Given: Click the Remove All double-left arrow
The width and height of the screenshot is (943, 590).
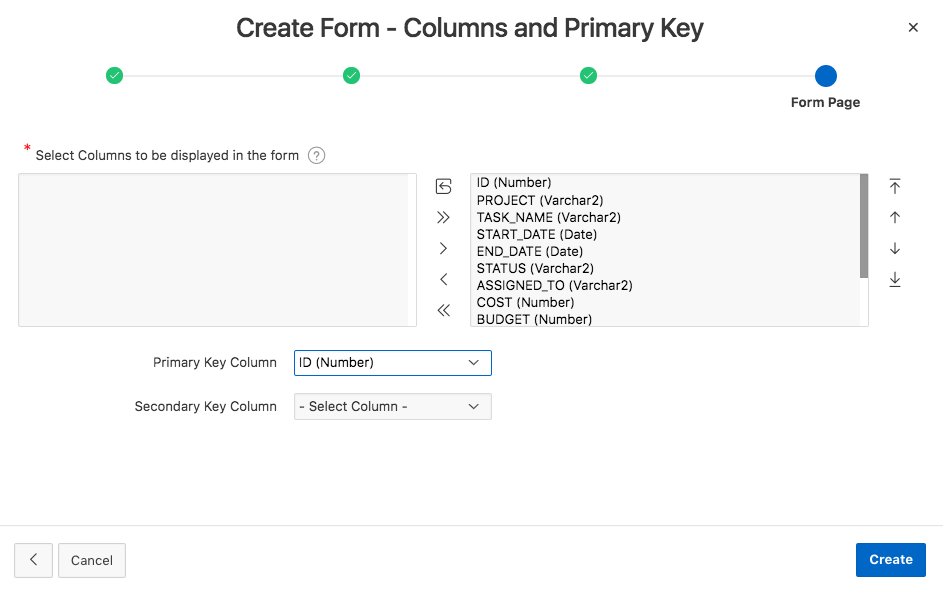Looking at the screenshot, I should point(444,310).
